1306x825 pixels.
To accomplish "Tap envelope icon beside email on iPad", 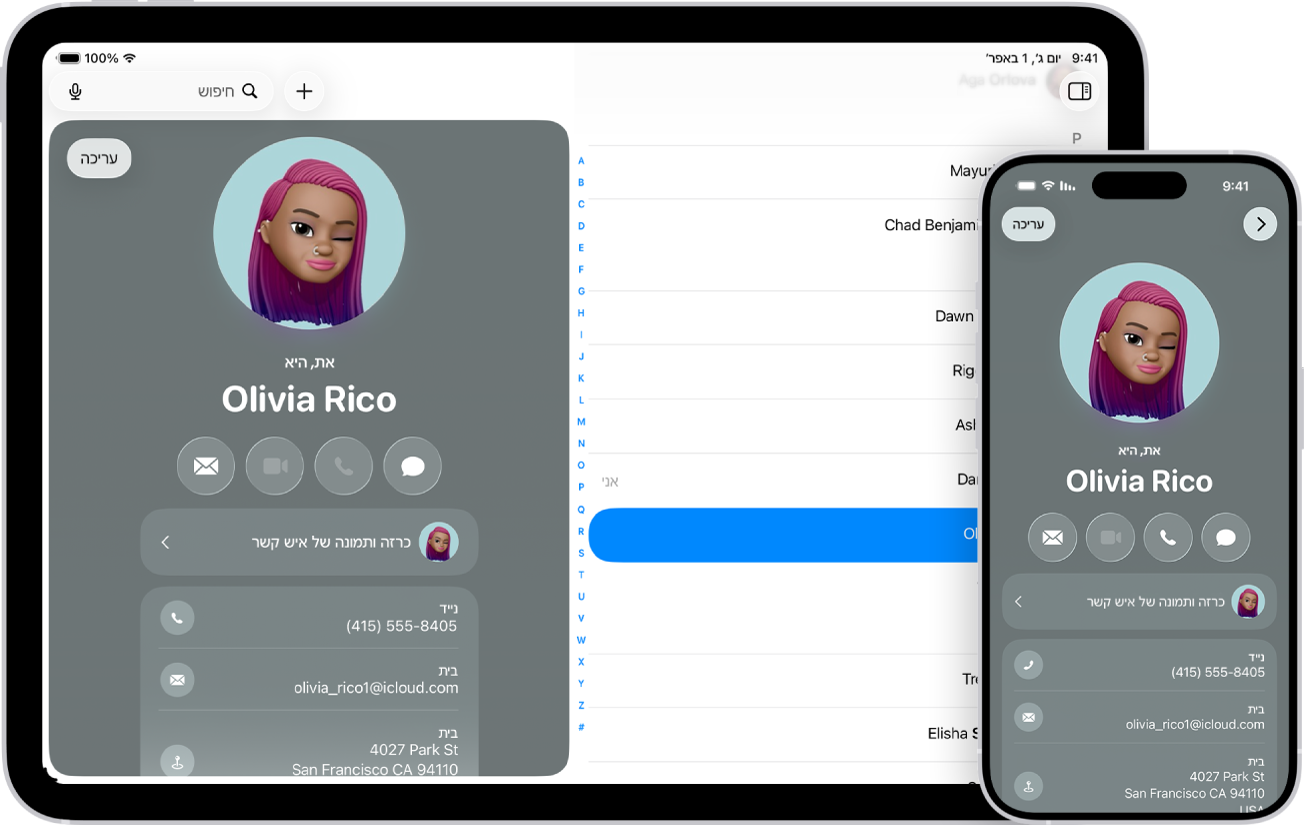I will (177, 680).
